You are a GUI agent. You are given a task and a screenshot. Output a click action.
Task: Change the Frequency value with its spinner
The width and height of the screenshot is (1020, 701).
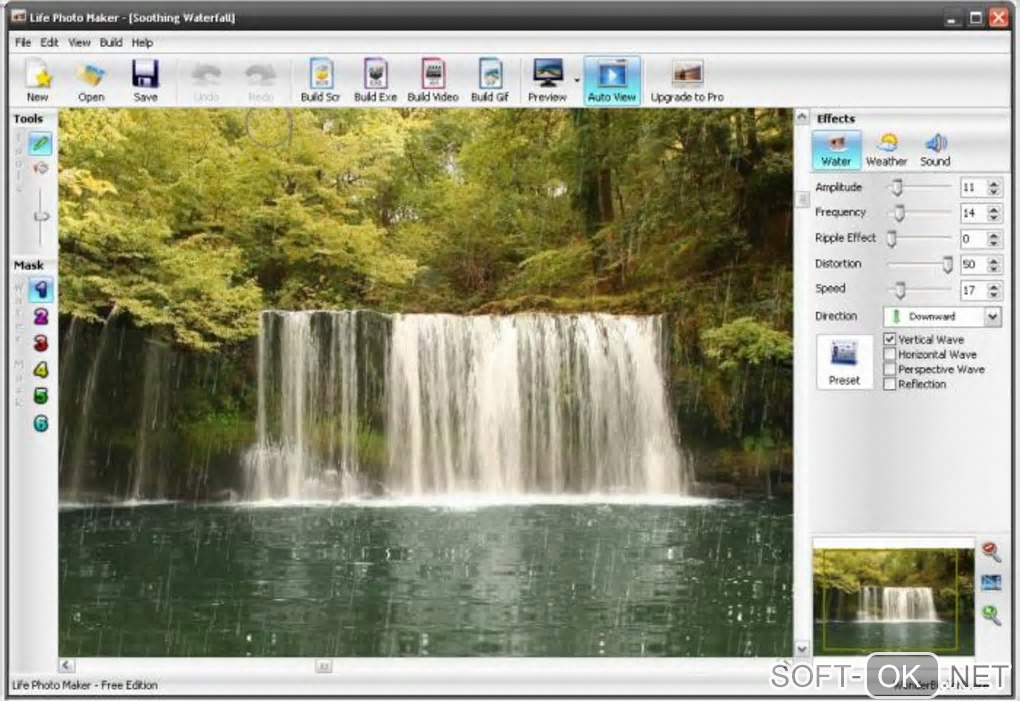993,213
